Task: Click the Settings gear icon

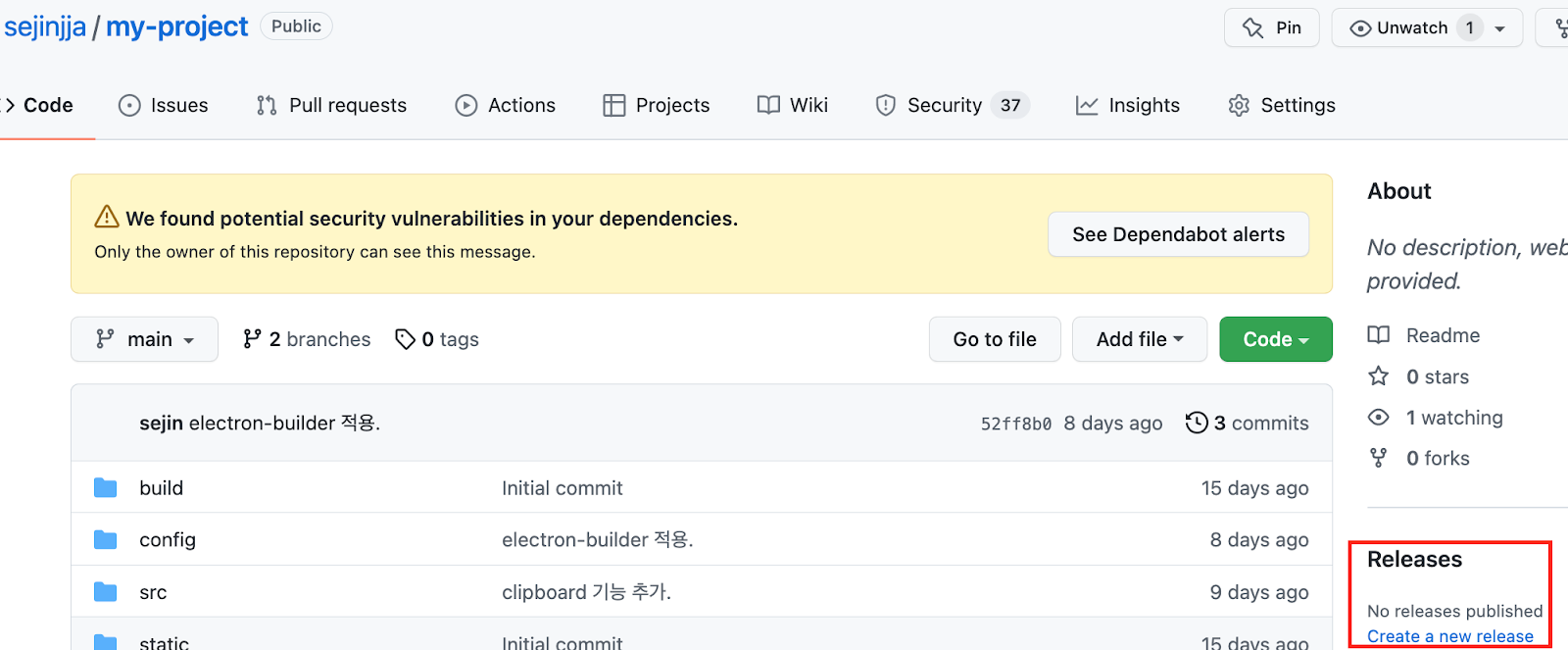Action: coord(1239,105)
